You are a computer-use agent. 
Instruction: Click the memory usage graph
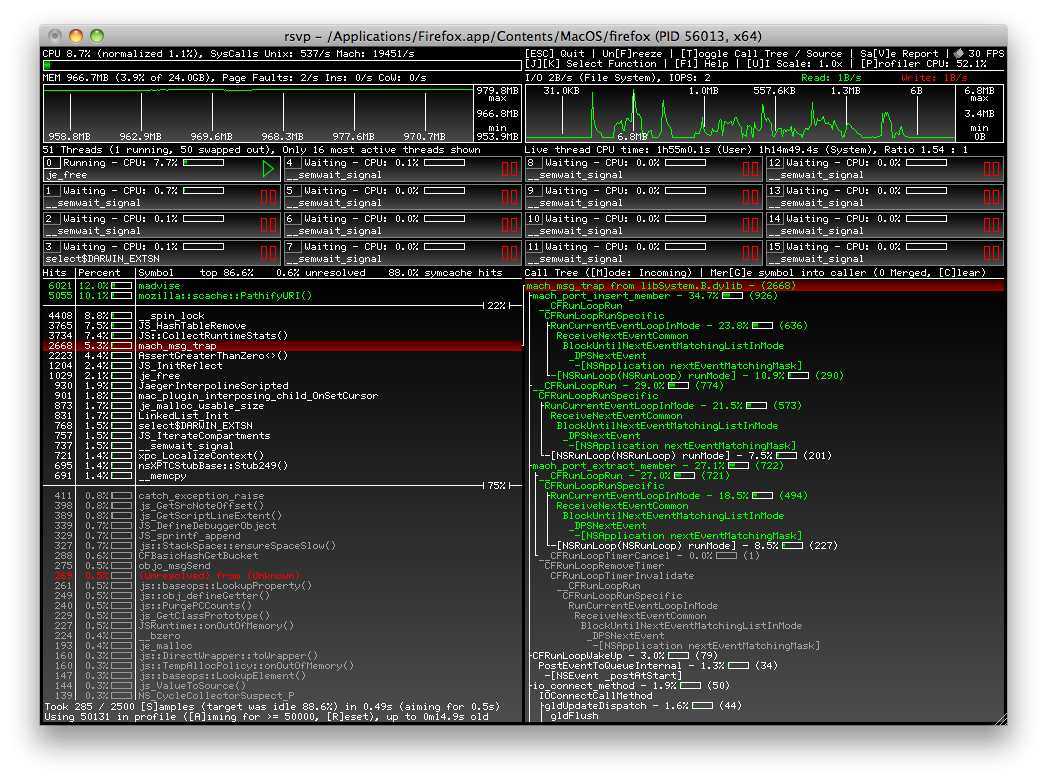pyautogui.click(x=258, y=114)
